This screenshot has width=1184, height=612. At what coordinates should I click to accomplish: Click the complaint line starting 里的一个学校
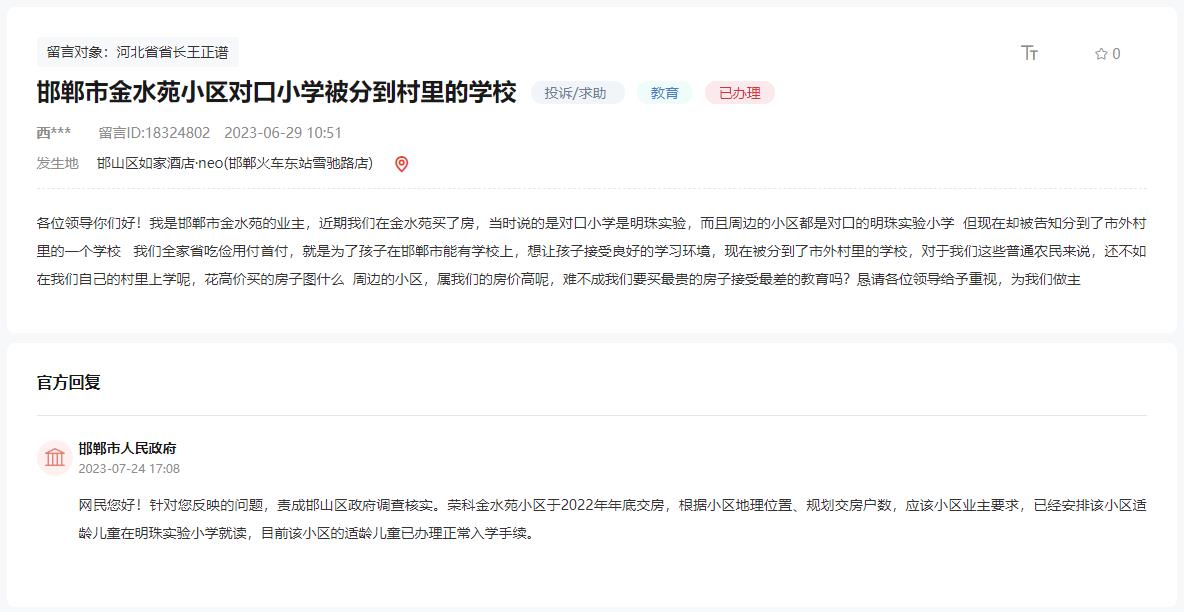(x=591, y=251)
